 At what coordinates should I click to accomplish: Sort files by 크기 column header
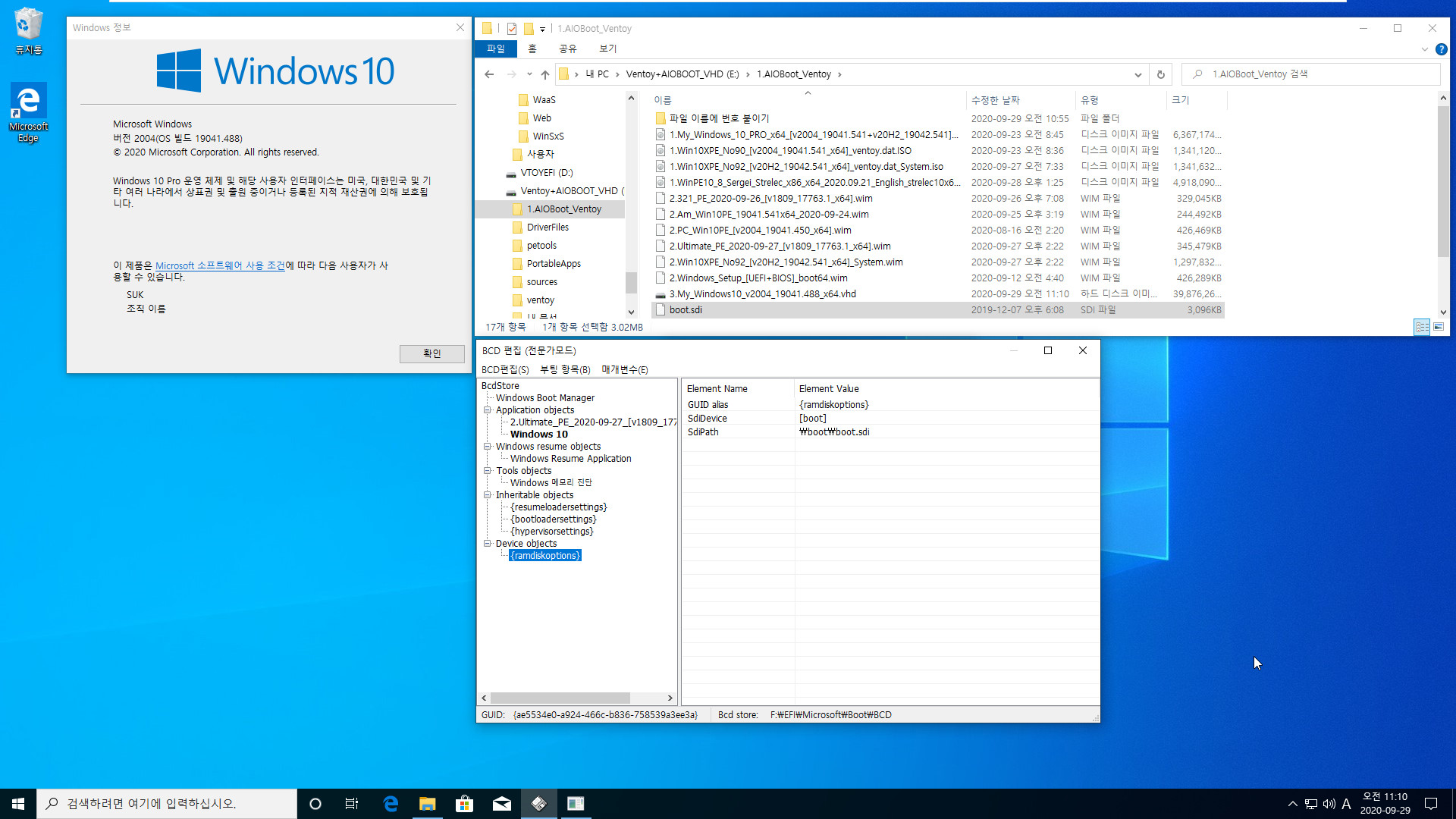[1196, 100]
